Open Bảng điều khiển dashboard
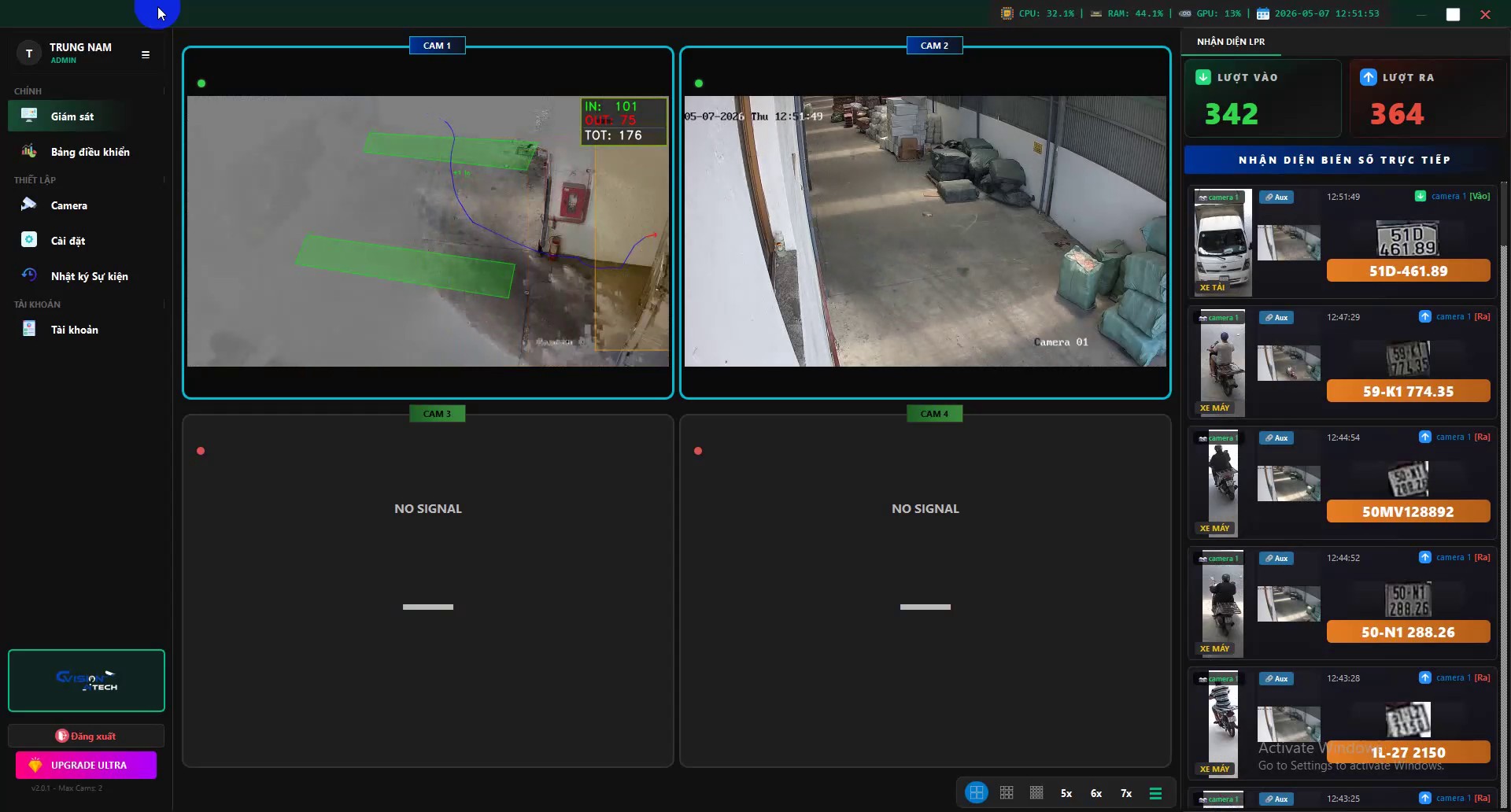 tap(87, 152)
